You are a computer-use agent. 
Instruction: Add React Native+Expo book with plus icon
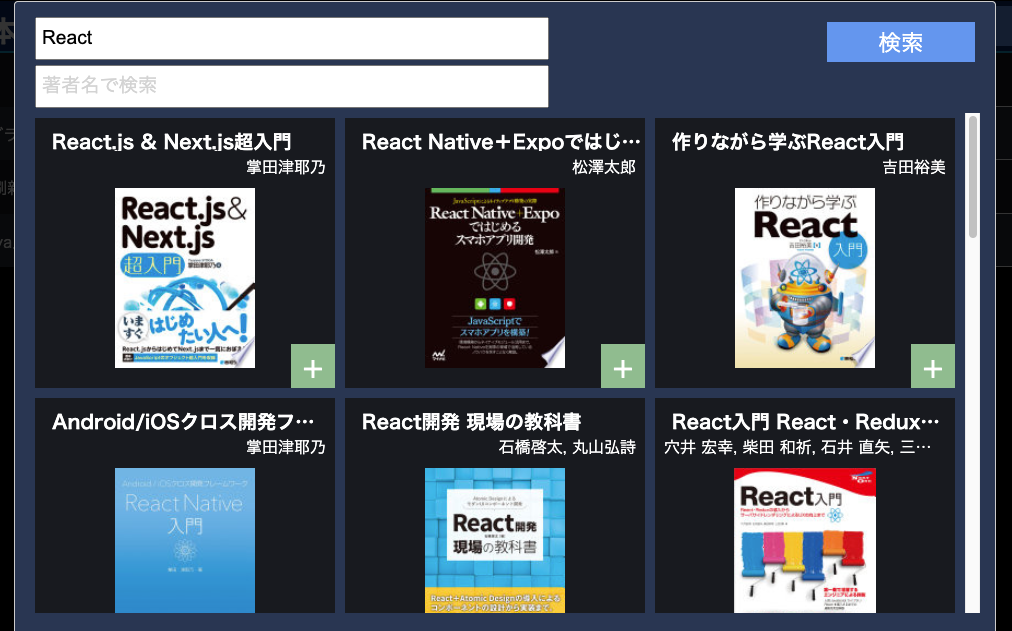tap(623, 366)
